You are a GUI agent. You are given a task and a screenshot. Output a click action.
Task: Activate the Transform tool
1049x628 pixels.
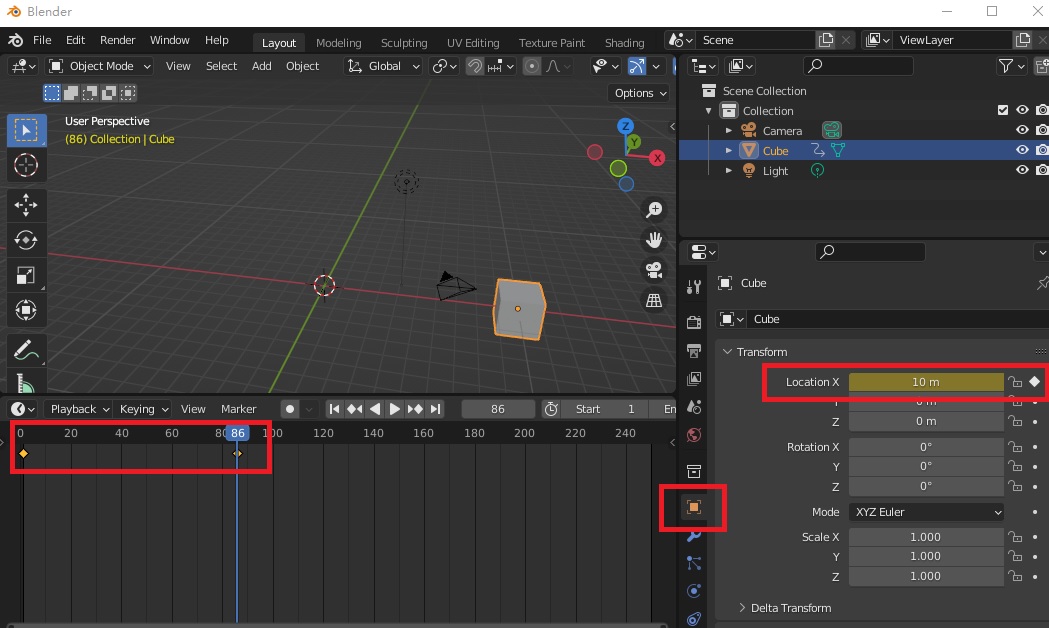coord(26,310)
